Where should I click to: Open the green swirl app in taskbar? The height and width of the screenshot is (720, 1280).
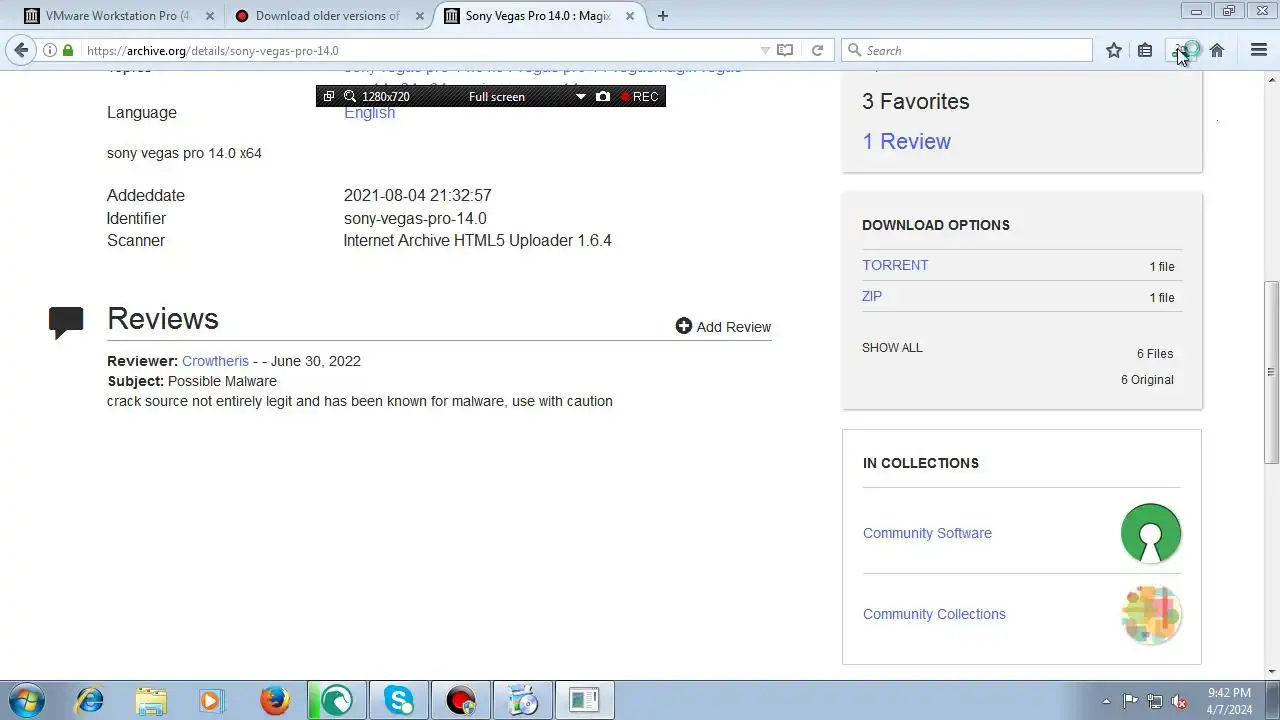336,700
